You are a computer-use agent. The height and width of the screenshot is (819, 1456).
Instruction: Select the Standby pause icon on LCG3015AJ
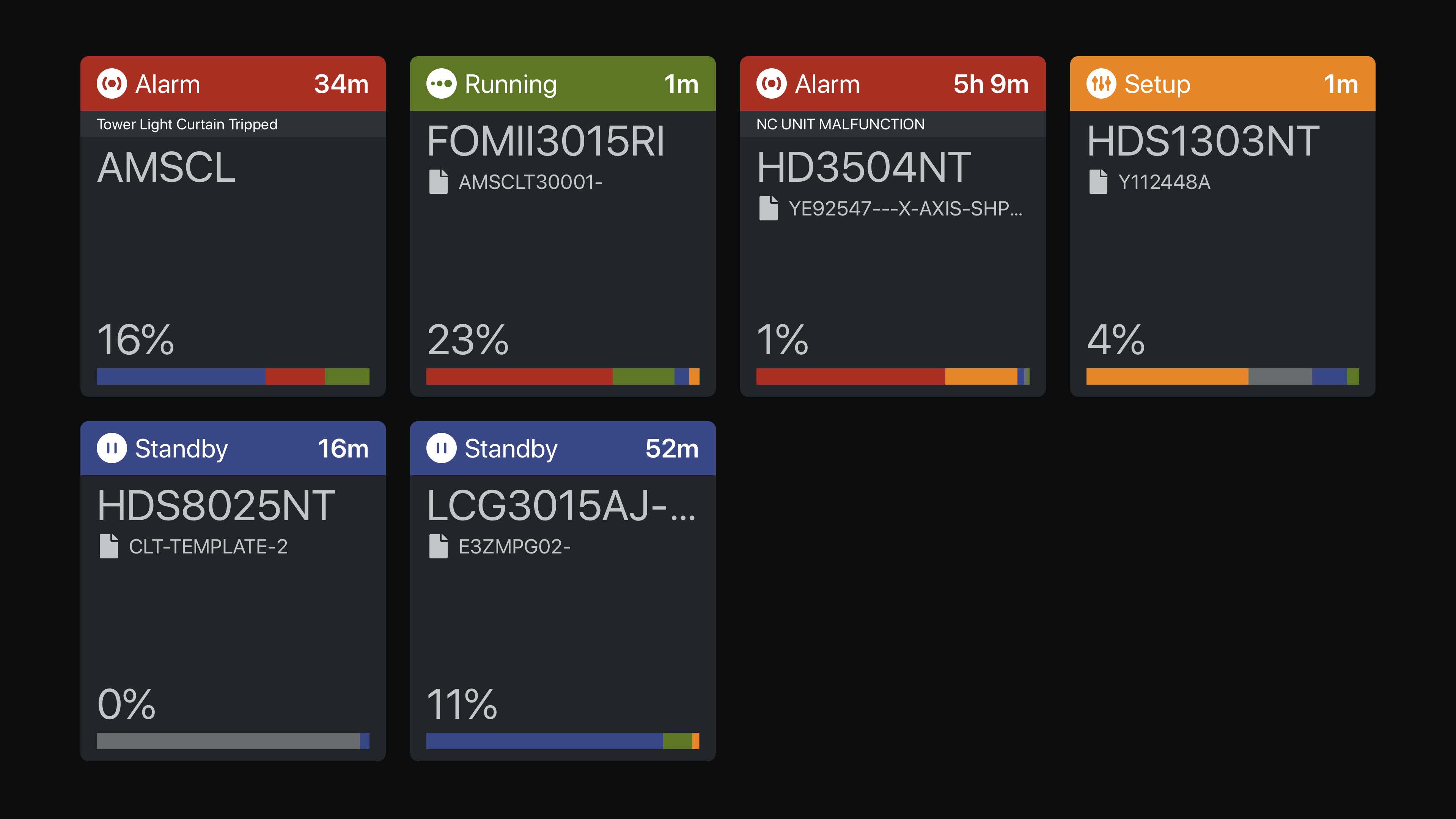442,448
